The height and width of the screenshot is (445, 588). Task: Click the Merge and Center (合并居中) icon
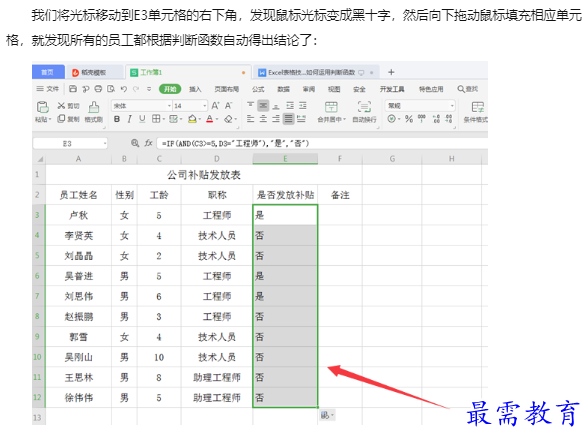(331, 107)
